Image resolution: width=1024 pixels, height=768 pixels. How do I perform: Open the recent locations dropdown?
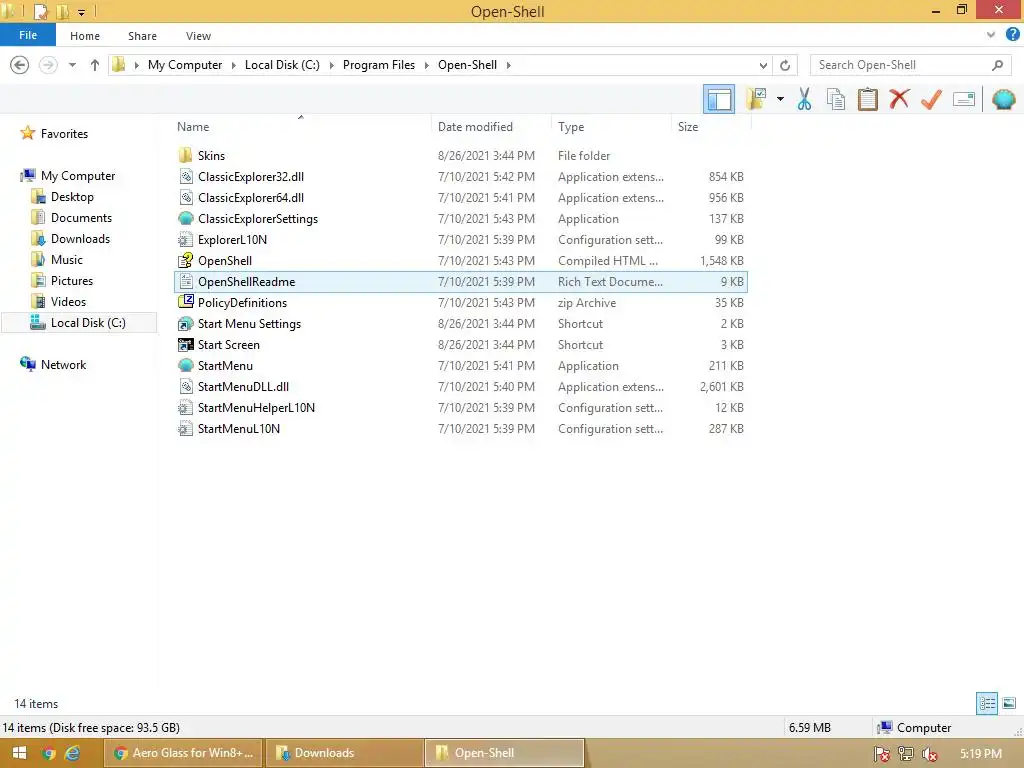coord(72,65)
